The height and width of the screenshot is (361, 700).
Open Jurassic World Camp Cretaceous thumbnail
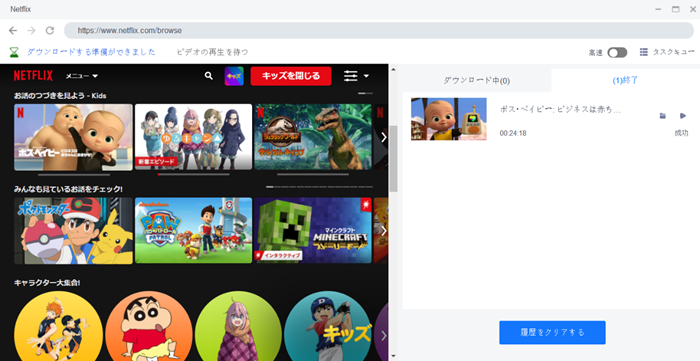pyautogui.click(x=313, y=137)
